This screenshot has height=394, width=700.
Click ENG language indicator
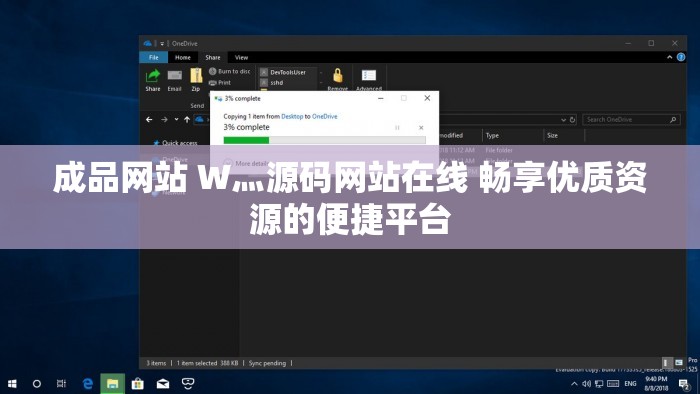pos(630,384)
